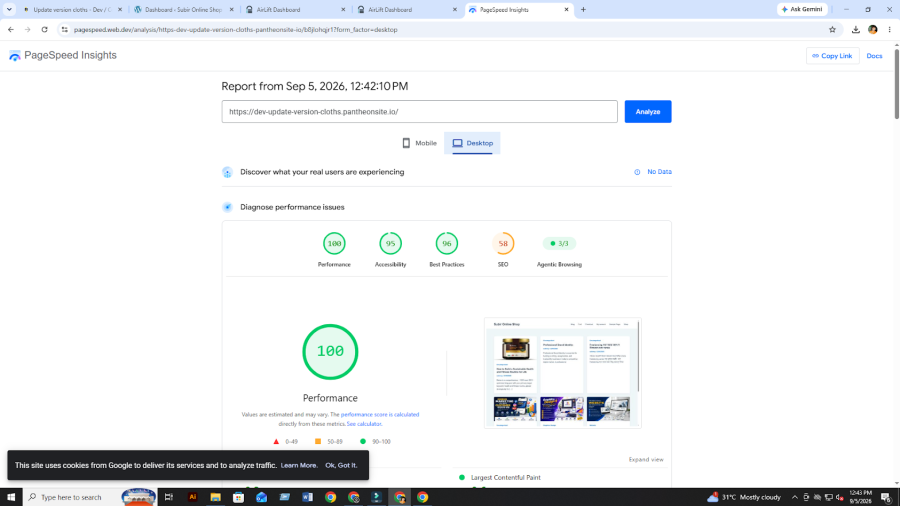Open the Learn More cookie link
This screenshot has height=506, width=900.
[x=299, y=465]
